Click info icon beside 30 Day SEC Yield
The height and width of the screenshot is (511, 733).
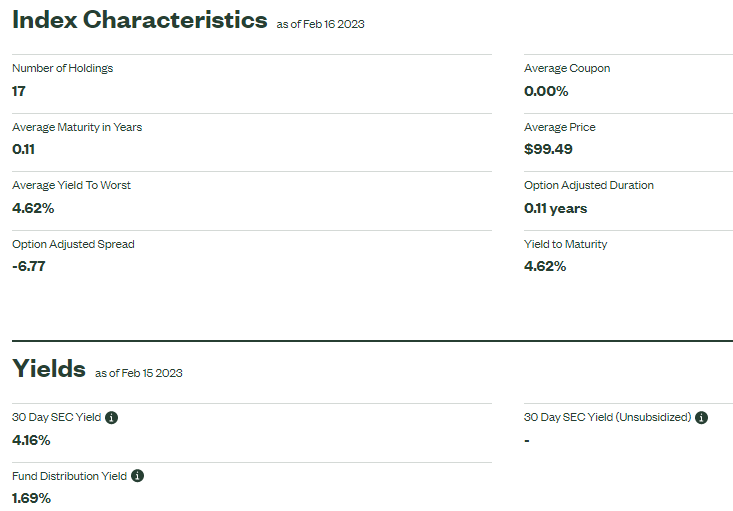[111, 417]
